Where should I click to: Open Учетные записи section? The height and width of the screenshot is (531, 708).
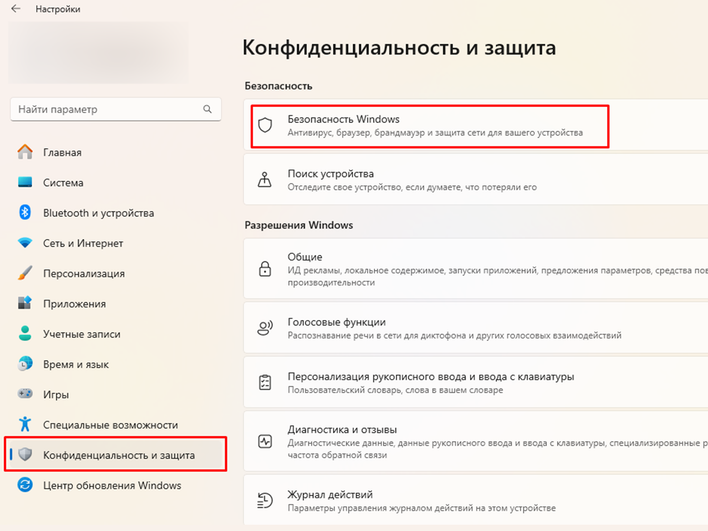[115, 334]
